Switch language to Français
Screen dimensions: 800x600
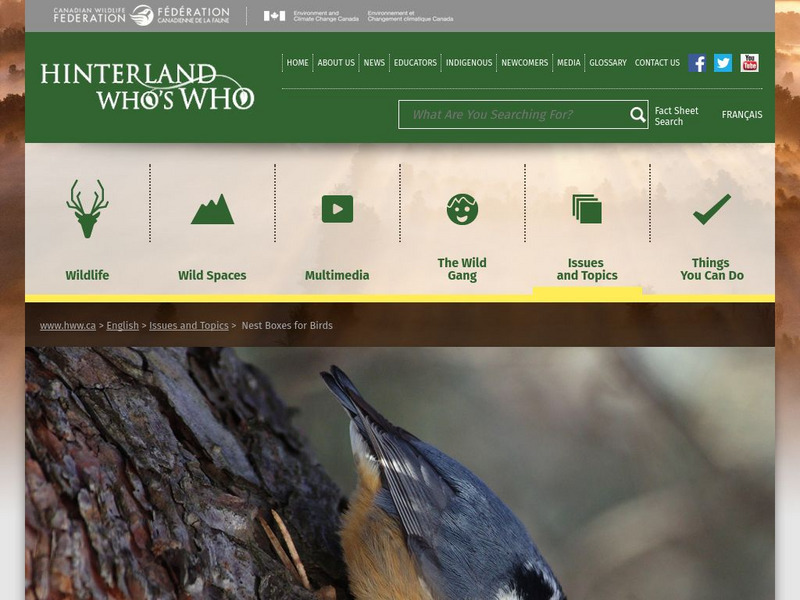pyautogui.click(x=742, y=115)
